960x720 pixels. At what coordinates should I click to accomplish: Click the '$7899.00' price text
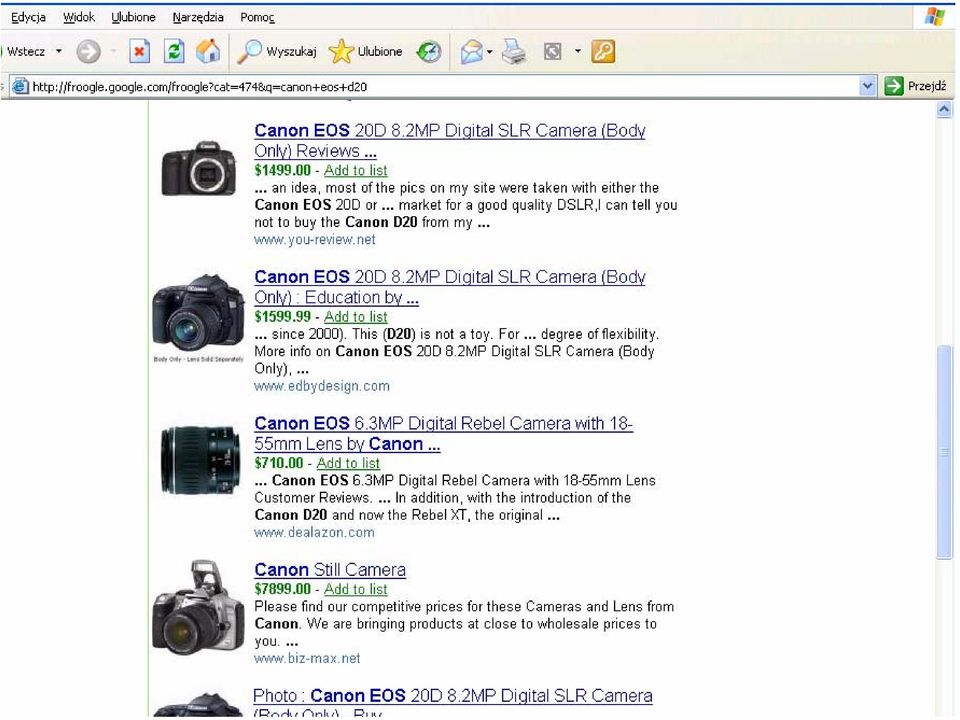click(283, 589)
